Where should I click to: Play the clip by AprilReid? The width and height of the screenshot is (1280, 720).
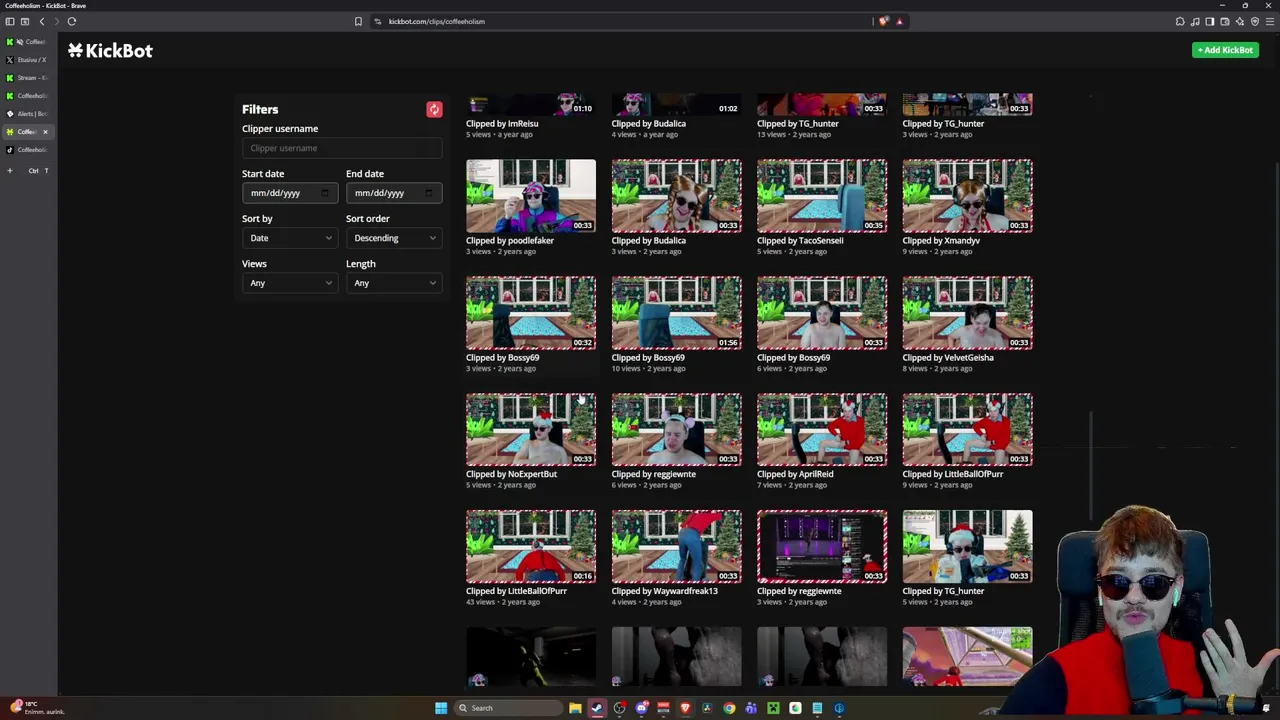click(x=822, y=430)
